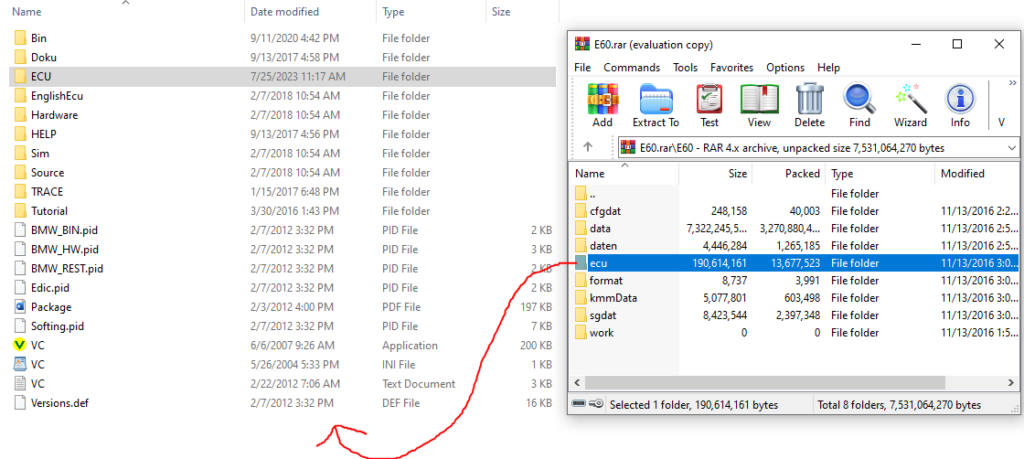This screenshot has width=1024, height=459.
Task: Show archive Info
Action: [960, 105]
